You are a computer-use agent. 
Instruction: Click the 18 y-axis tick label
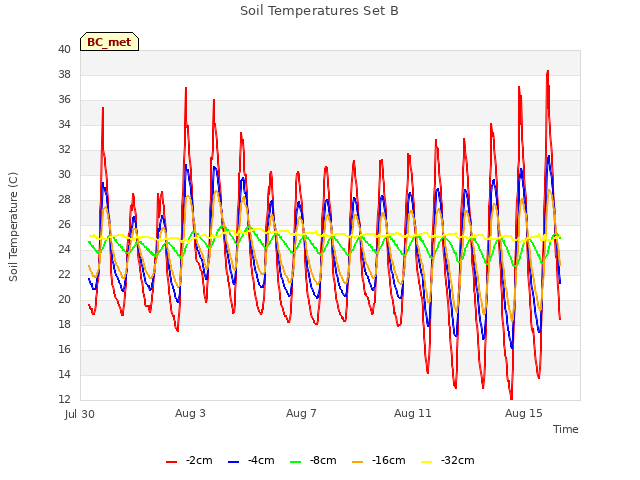click(x=64, y=324)
